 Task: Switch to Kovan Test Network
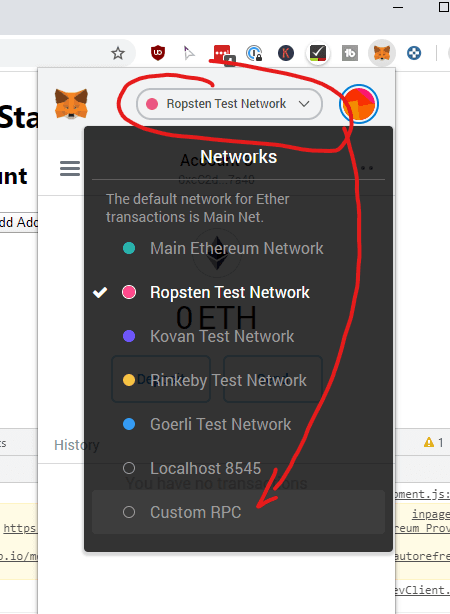(238, 336)
